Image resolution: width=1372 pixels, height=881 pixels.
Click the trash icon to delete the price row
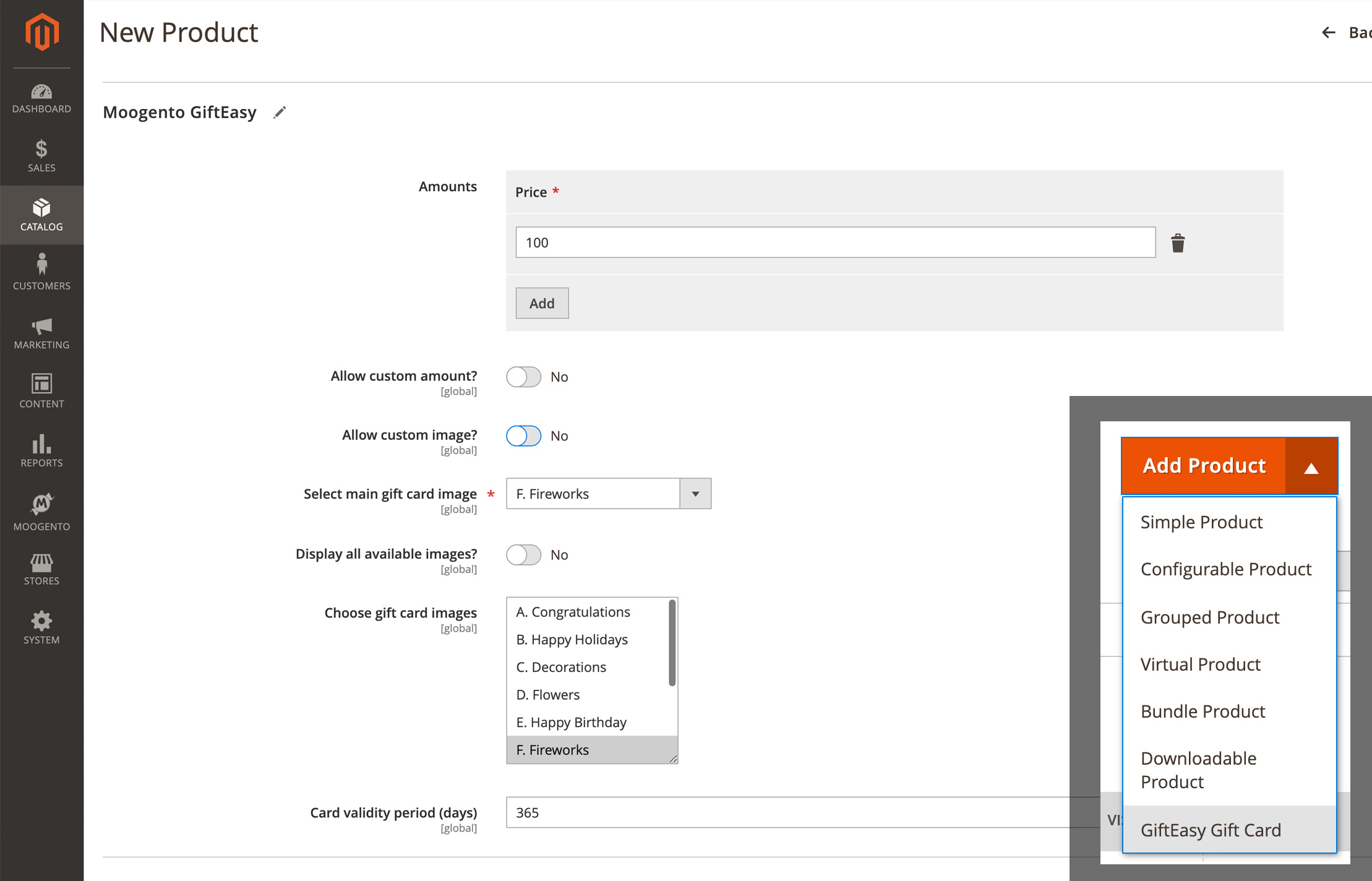pos(1178,243)
